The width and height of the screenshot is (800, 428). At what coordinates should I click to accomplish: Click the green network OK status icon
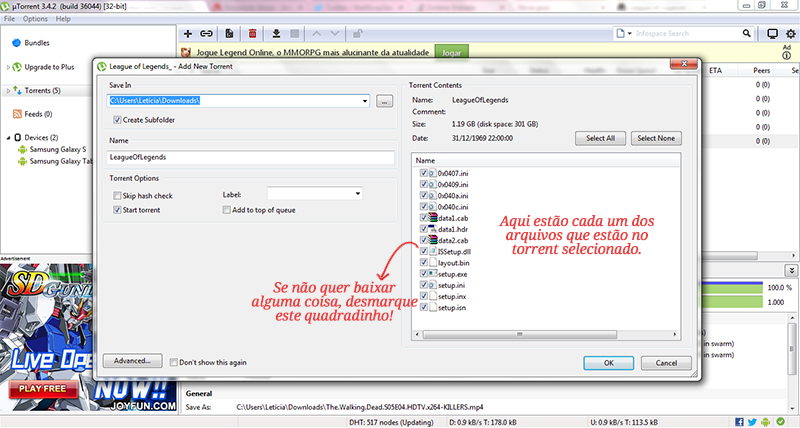(781, 421)
